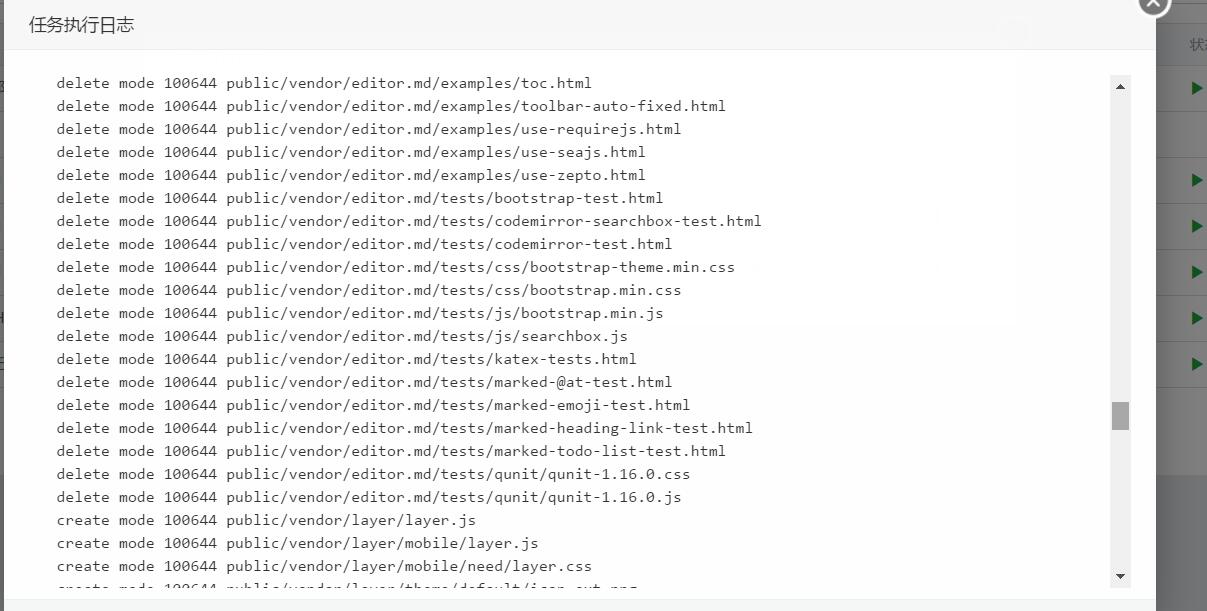1207x611 pixels.
Task: Click the log scrollbar thumb
Action: click(1120, 416)
